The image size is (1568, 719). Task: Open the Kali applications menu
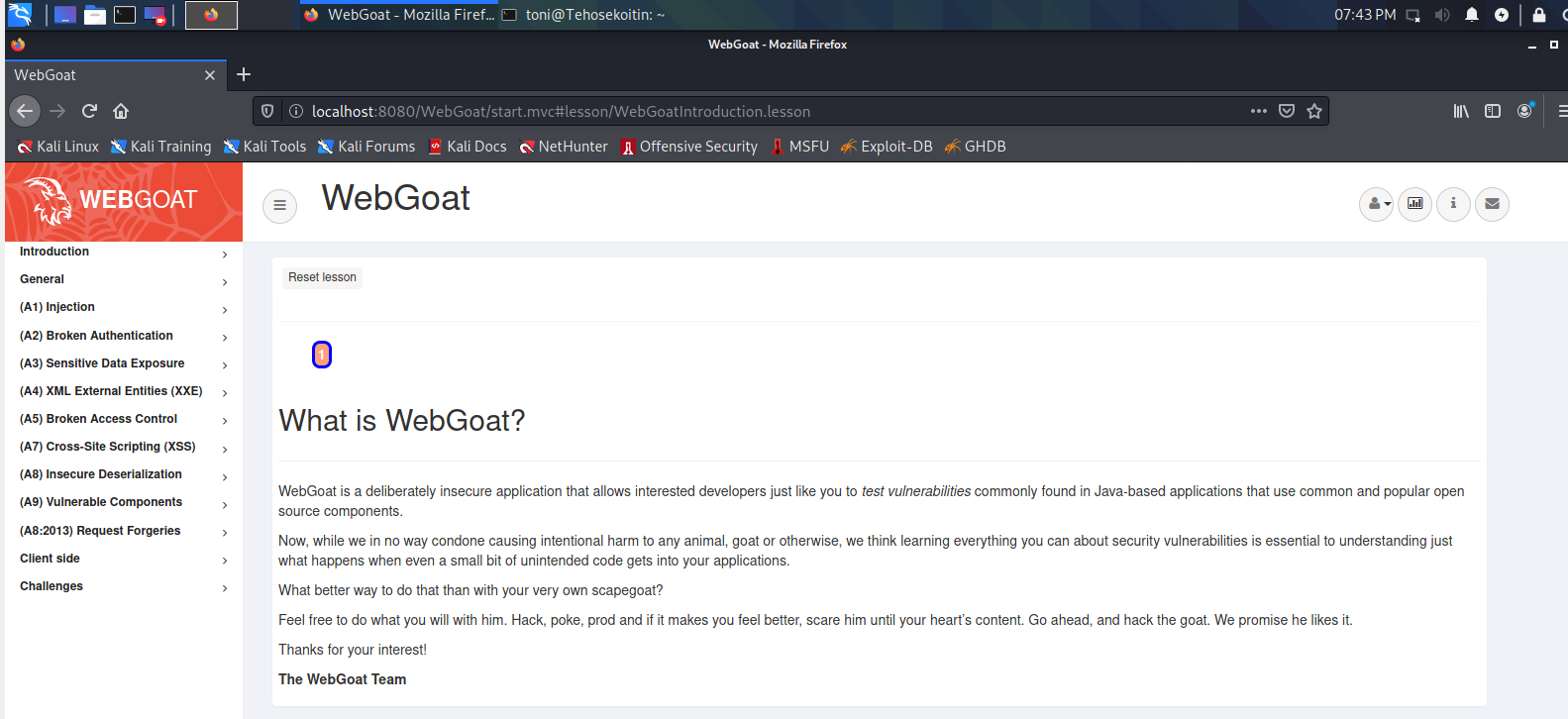pos(20,14)
